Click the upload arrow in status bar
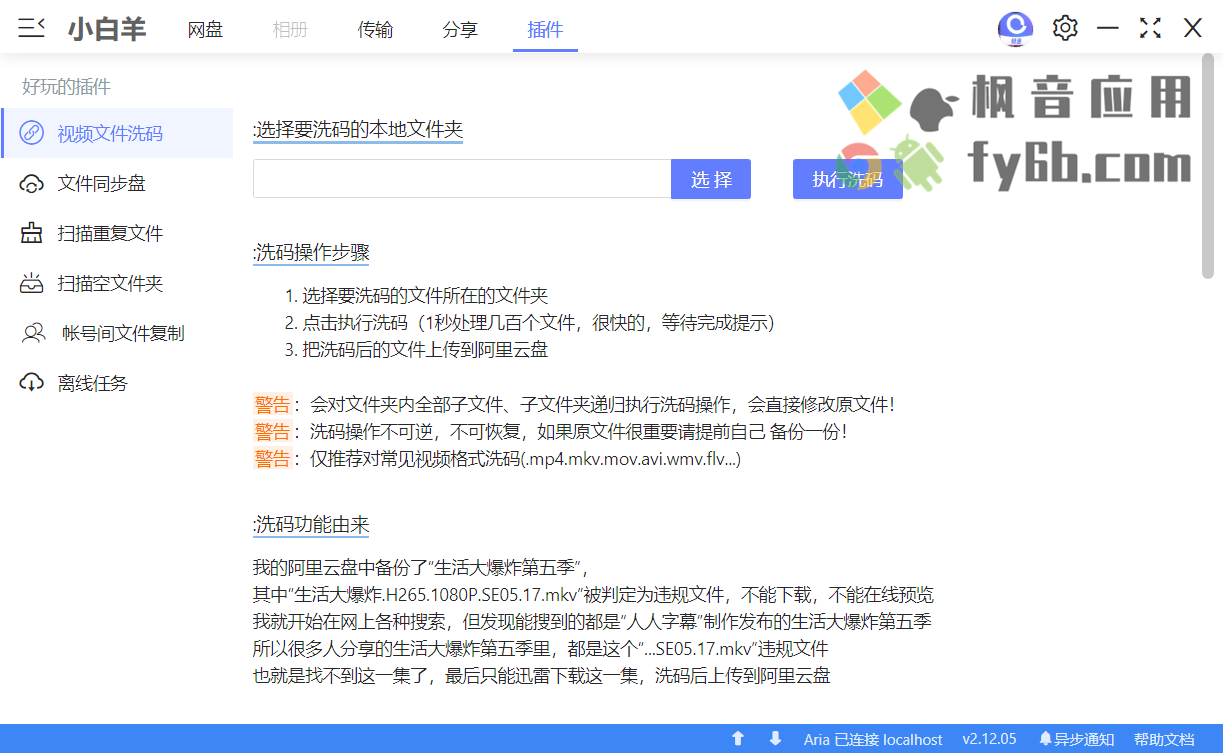The height and width of the screenshot is (753, 1223). [738, 739]
